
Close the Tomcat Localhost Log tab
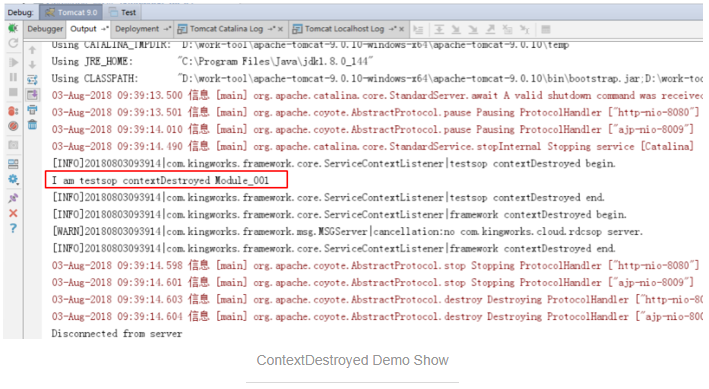coord(401,29)
